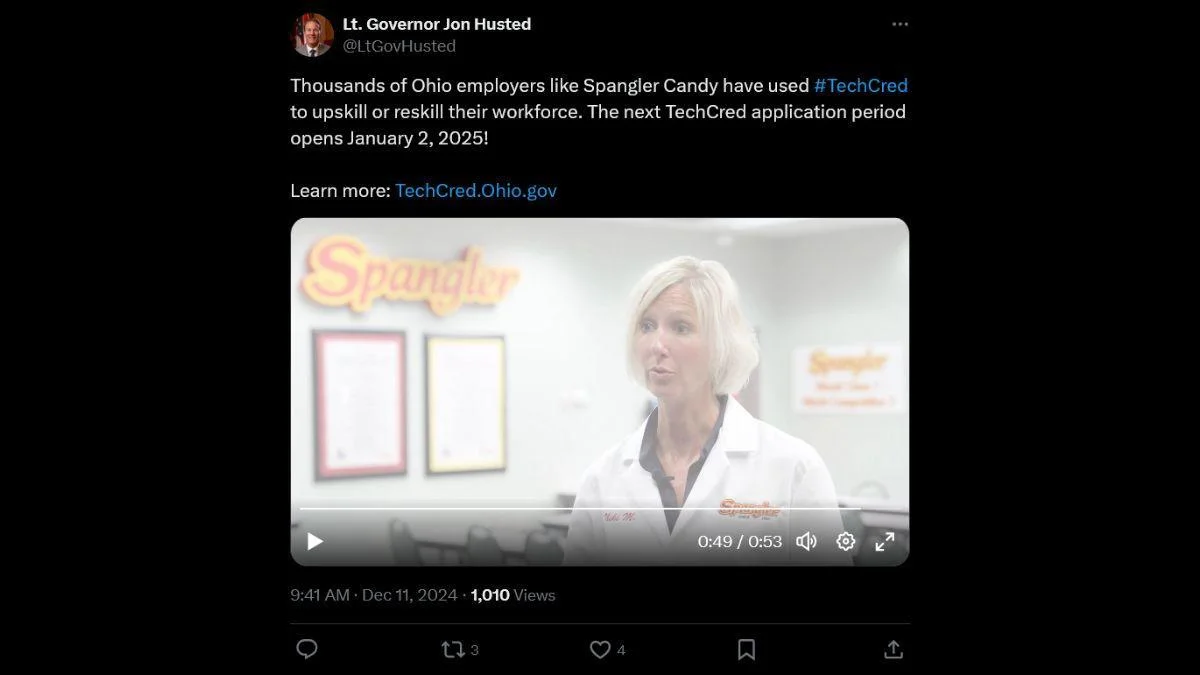Play the Spangler Candy video
The width and height of the screenshot is (1200, 675).
tap(315, 541)
